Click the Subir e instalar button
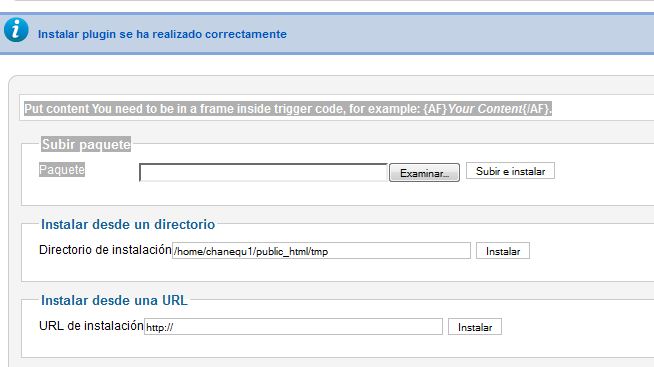 click(x=510, y=171)
